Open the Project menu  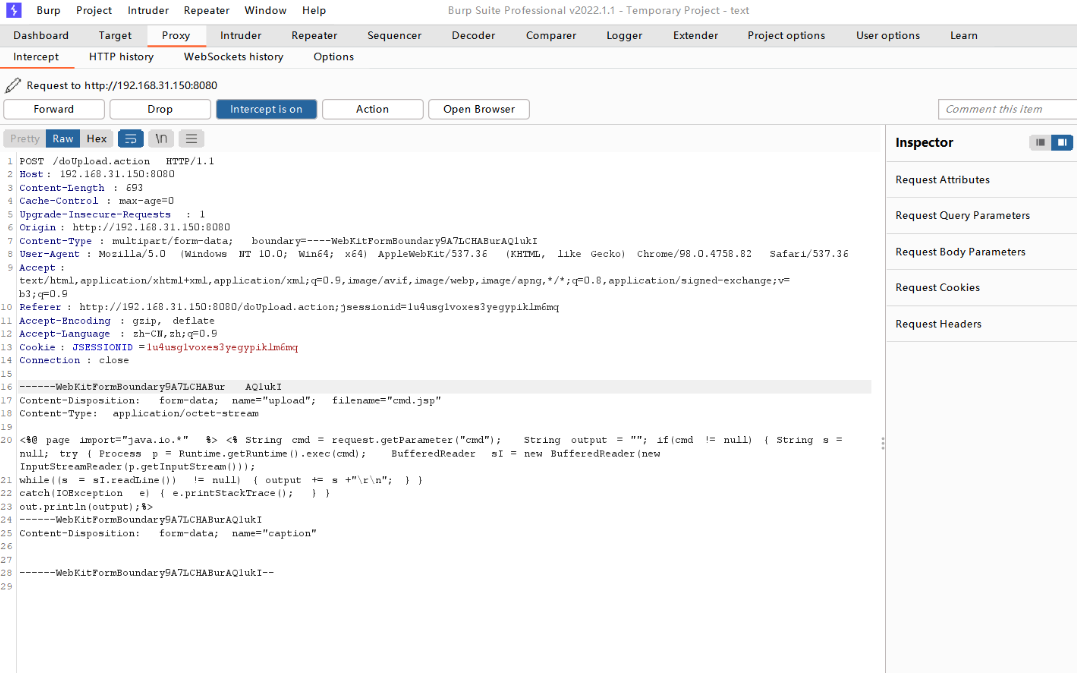click(x=93, y=10)
